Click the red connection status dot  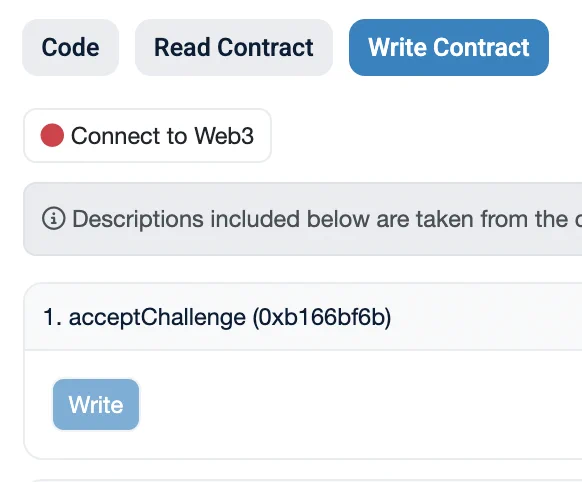52,135
